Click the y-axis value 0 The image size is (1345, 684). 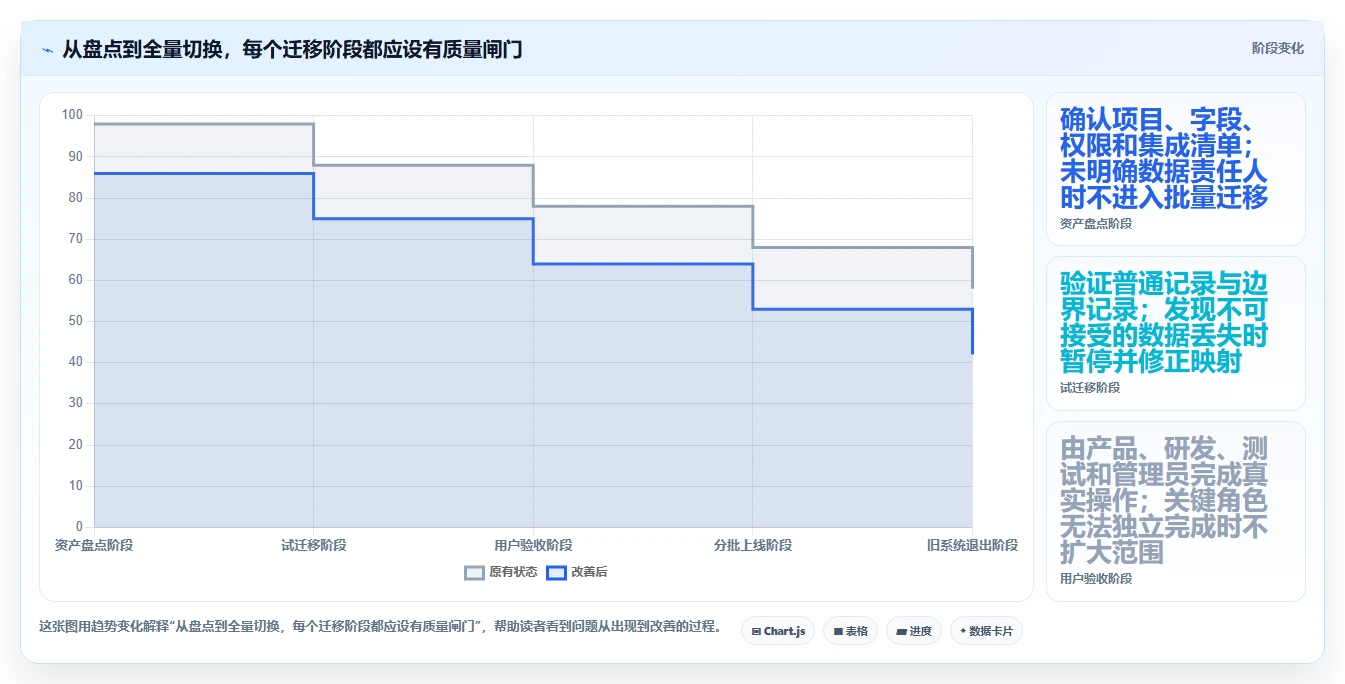point(79,527)
